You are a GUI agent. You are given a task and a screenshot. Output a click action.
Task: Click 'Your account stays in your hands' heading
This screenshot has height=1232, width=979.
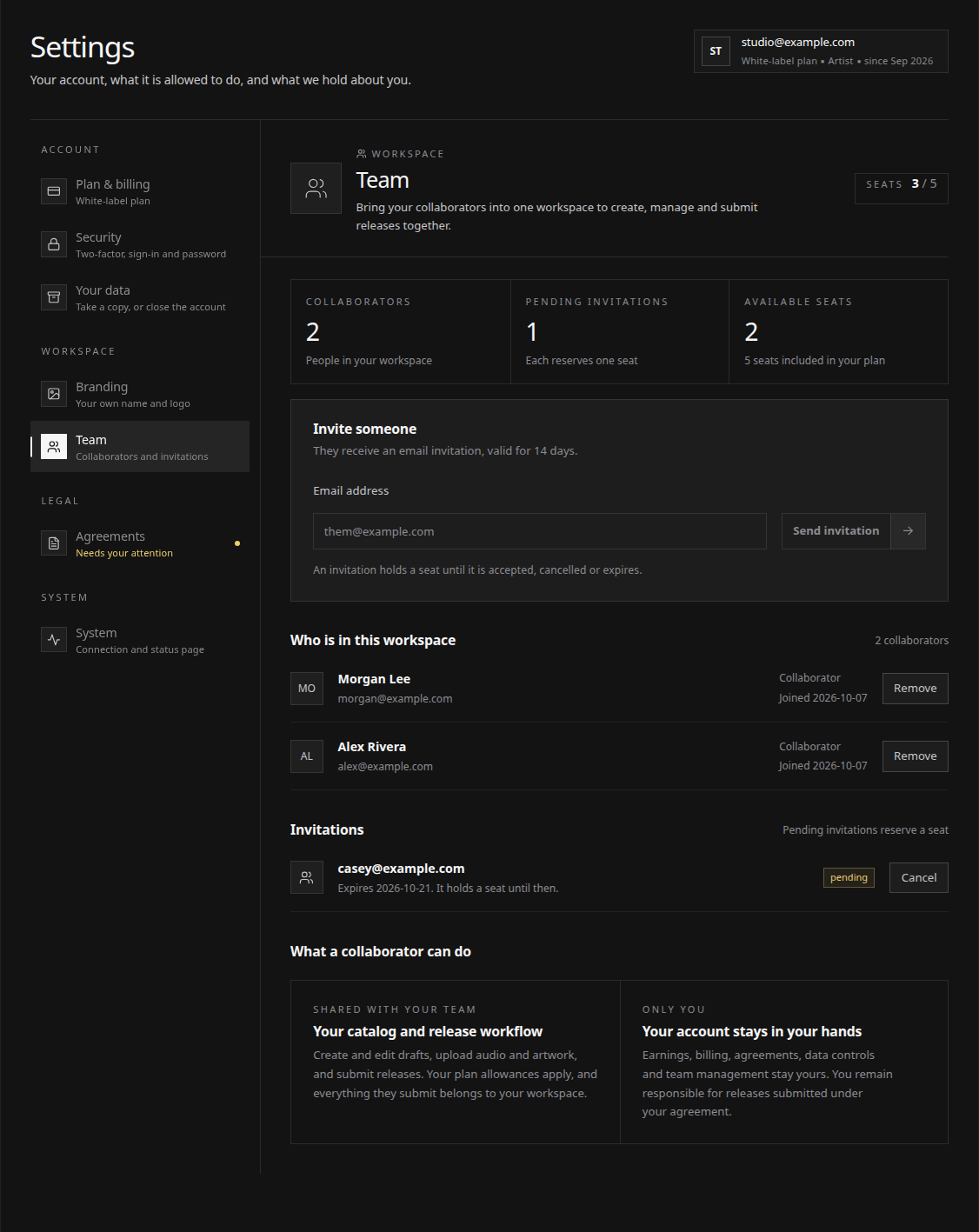(752, 1032)
